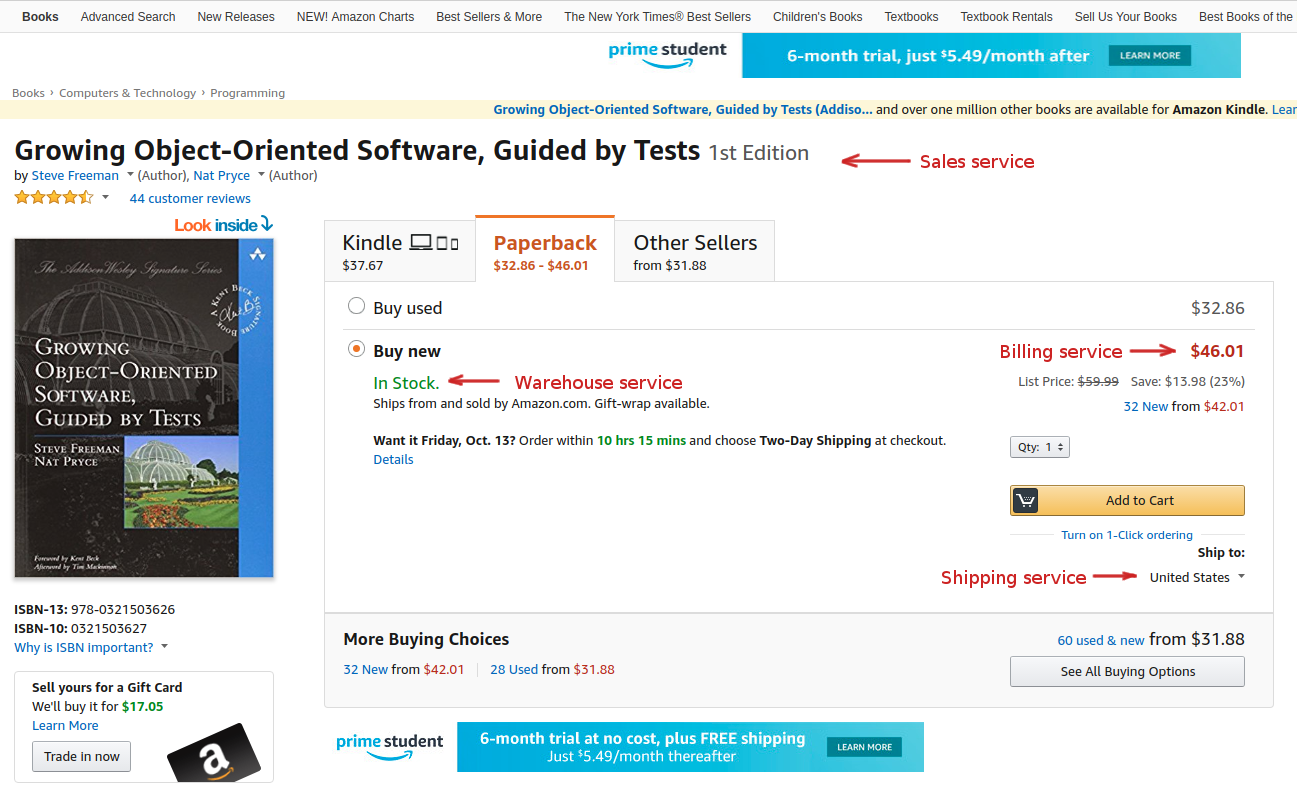Click the Look inside arrow badge
This screenshot has width=1297, height=787.
coord(223,225)
